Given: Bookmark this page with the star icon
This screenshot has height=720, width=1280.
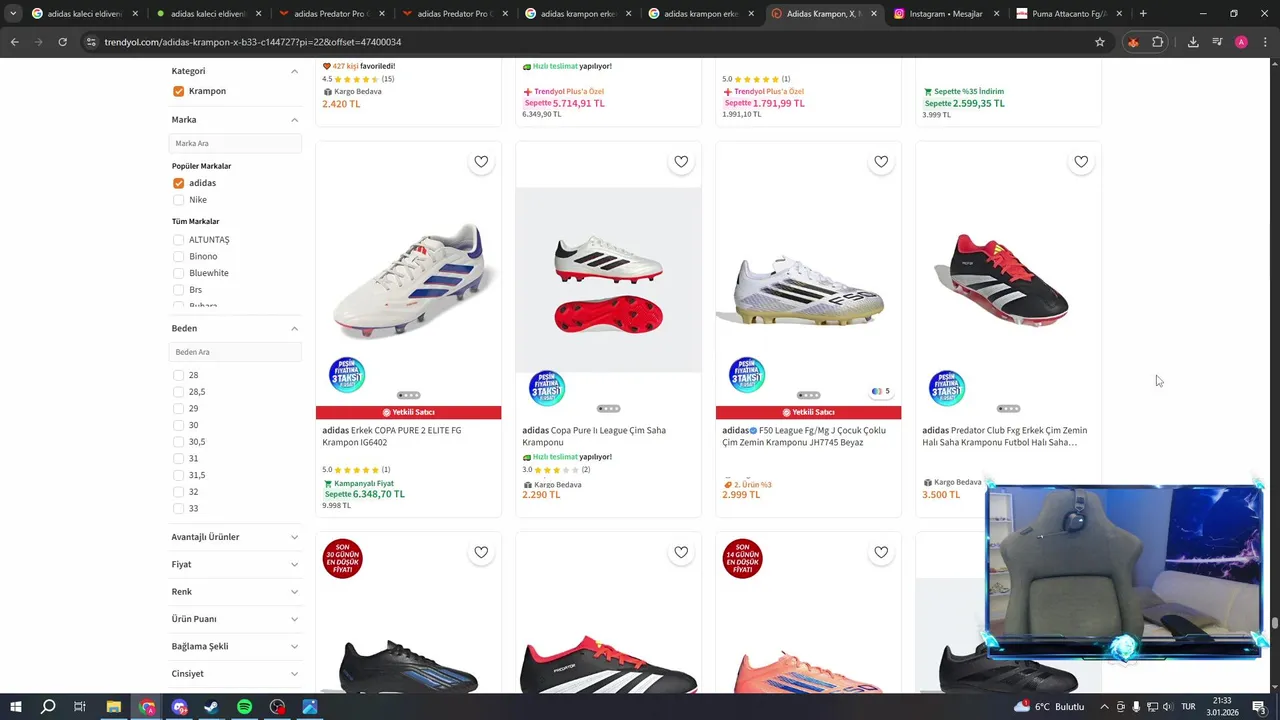Looking at the screenshot, I should 1100,42.
